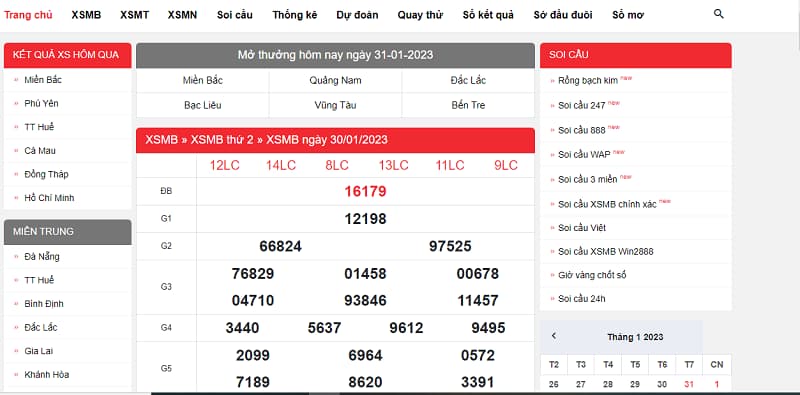Open Đà Nẵng in Miền Trung list

click(x=41, y=256)
